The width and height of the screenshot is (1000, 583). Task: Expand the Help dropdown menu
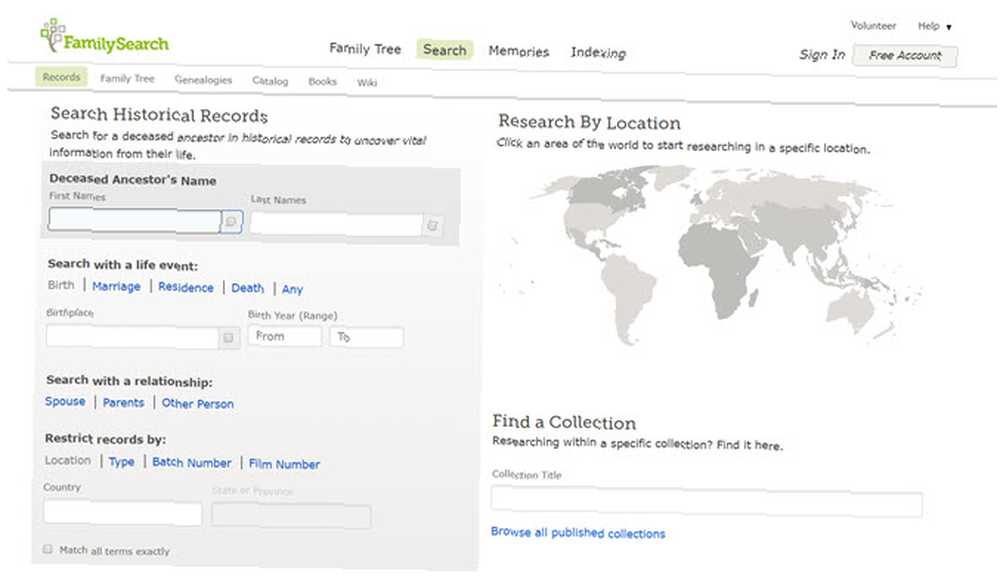click(934, 26)
